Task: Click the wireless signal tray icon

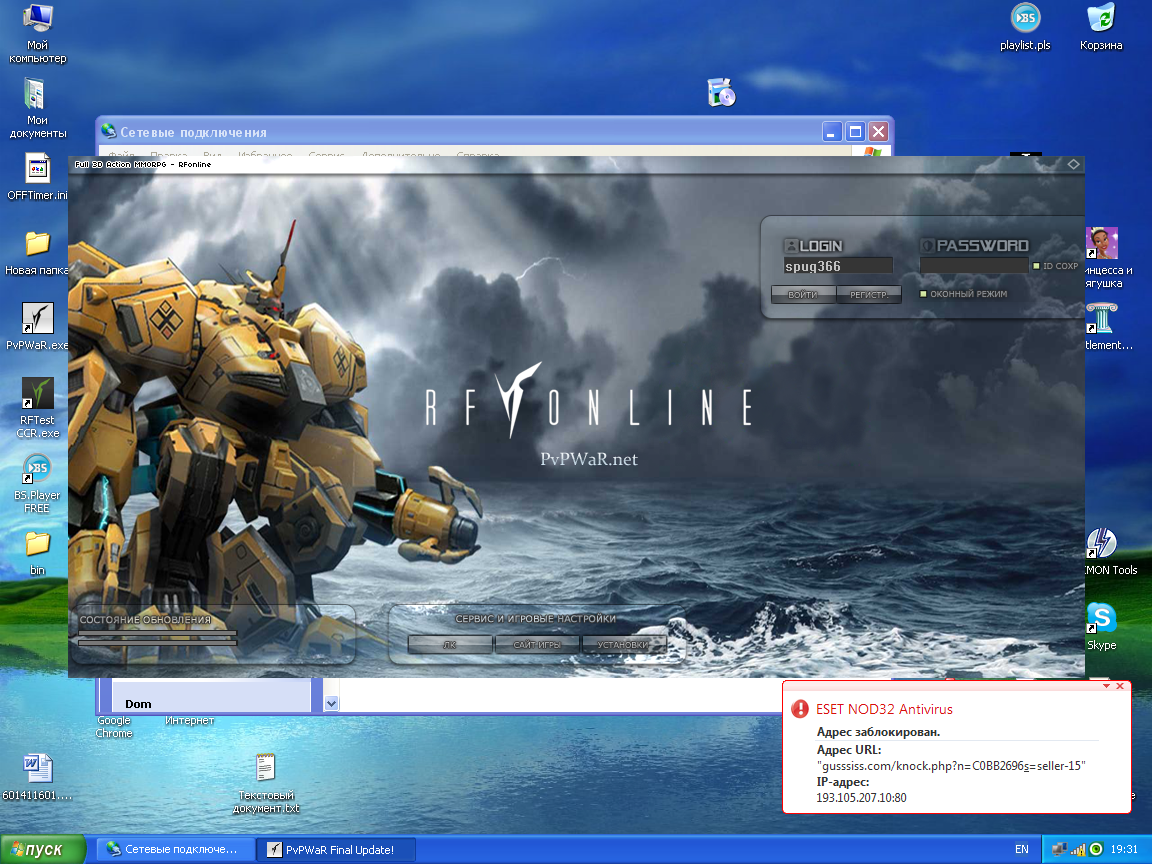Action: 1078,849
